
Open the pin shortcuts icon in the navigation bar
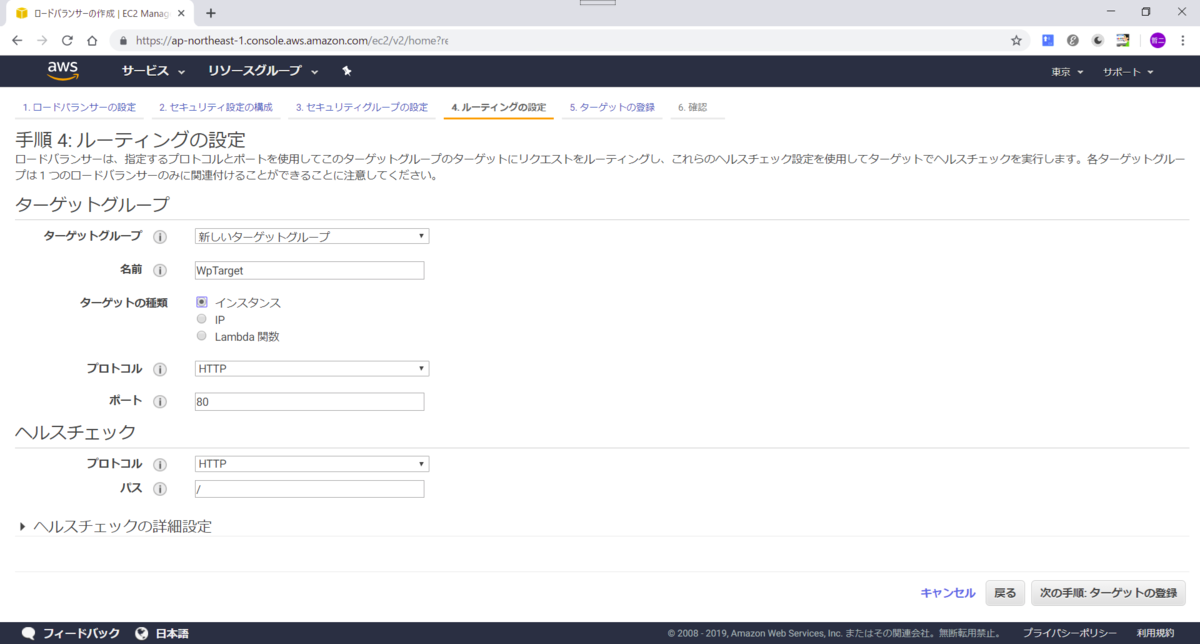(x=346, y=71)
